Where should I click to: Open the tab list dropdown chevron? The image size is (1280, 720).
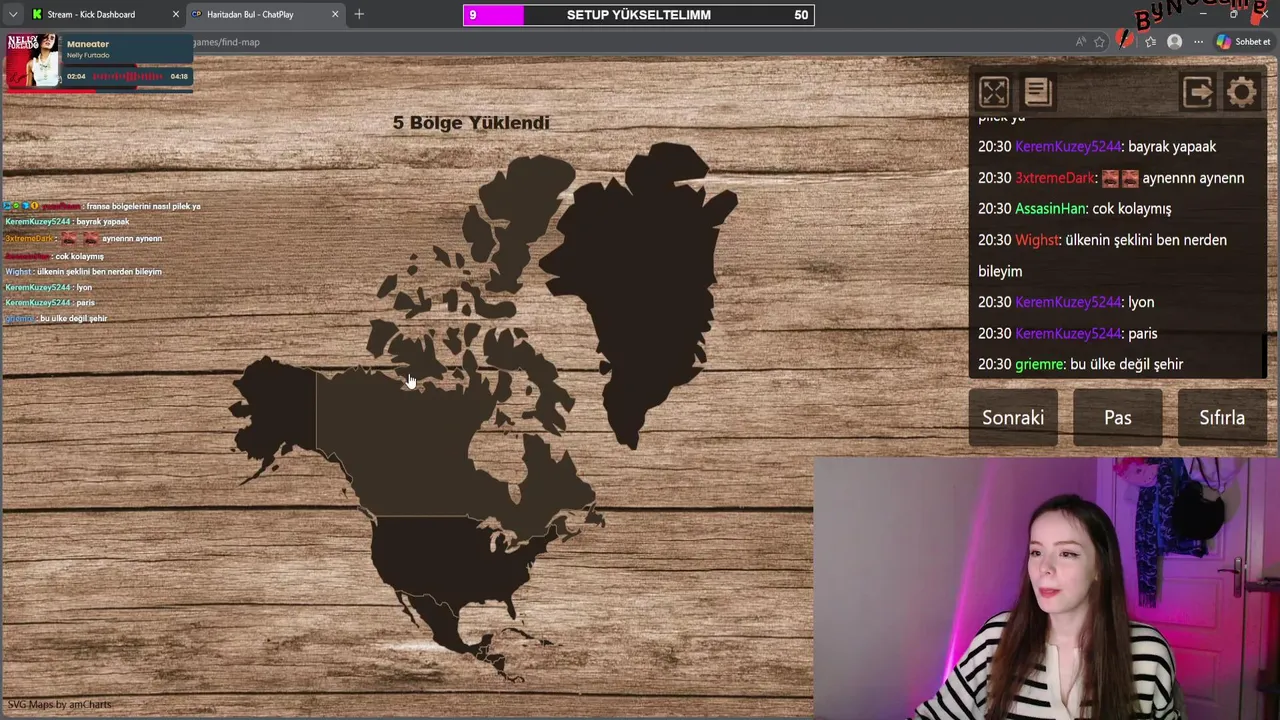(x=13, y=14)
